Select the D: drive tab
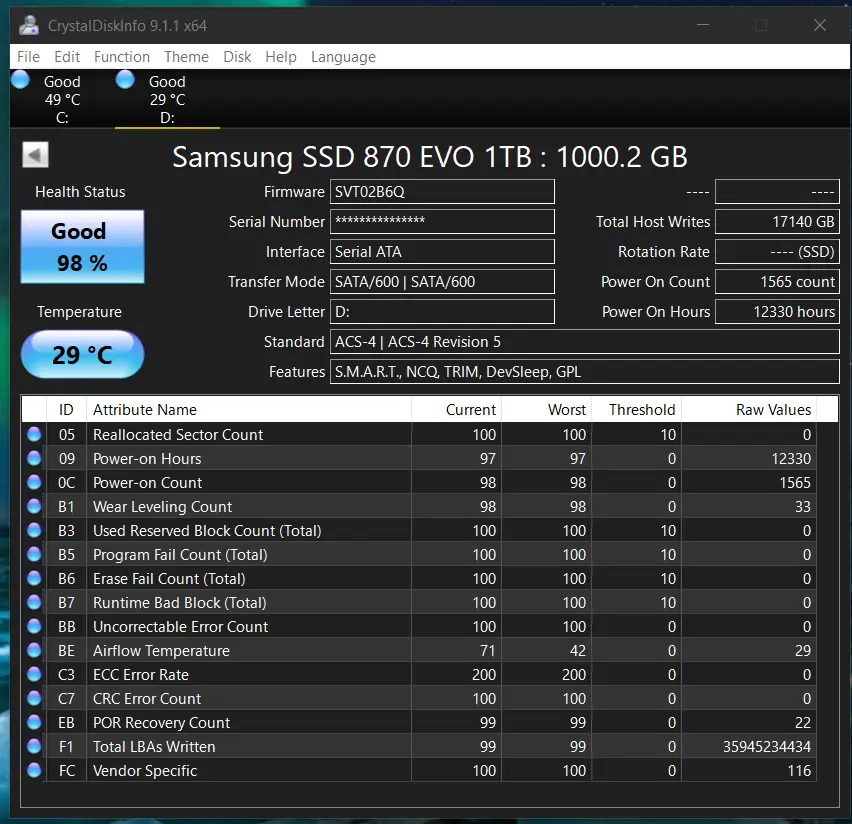The image size is (852, 824). click(167, 99)
